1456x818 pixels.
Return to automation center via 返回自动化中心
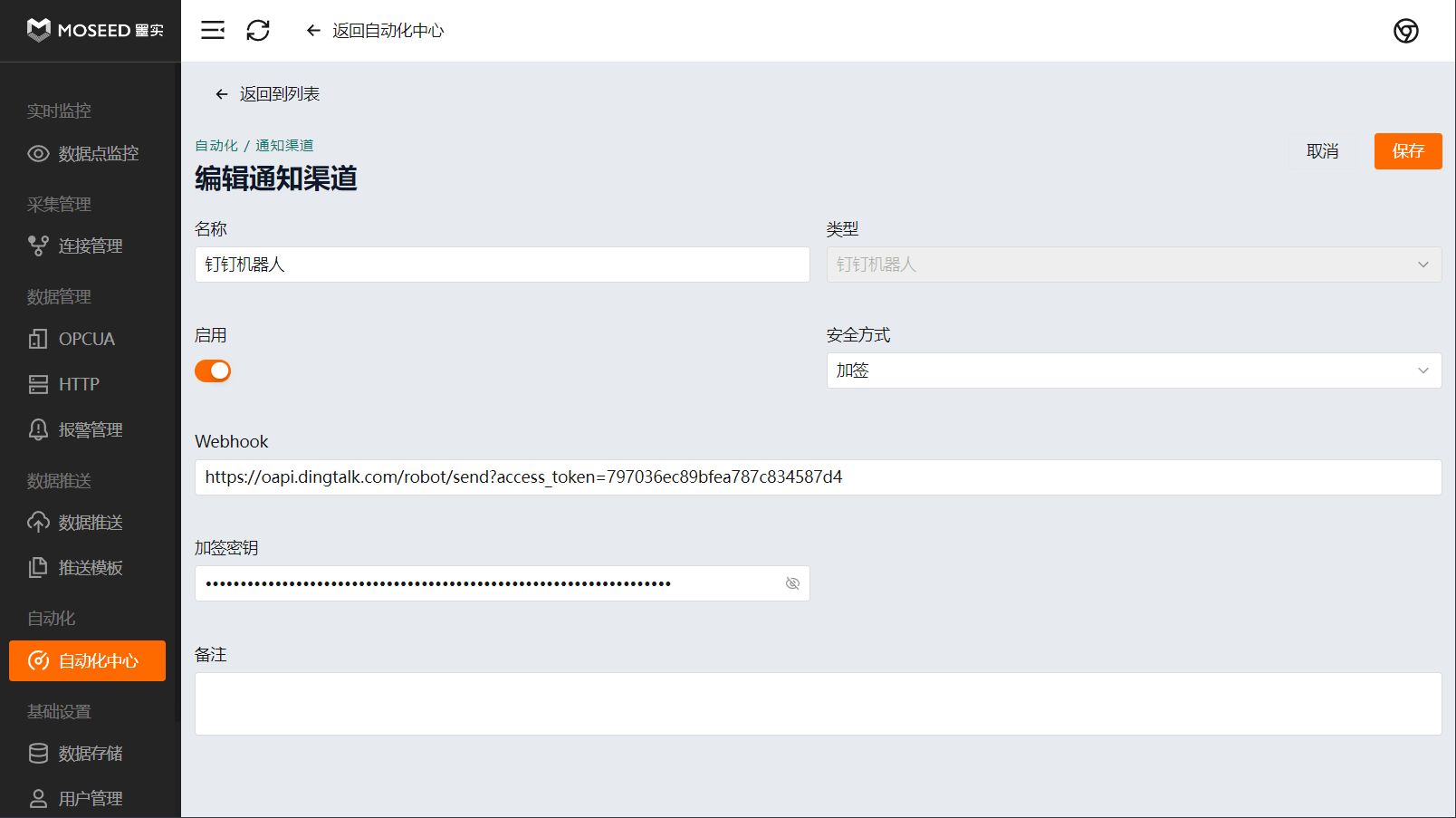pyautogui.click(x=376, y=31)
